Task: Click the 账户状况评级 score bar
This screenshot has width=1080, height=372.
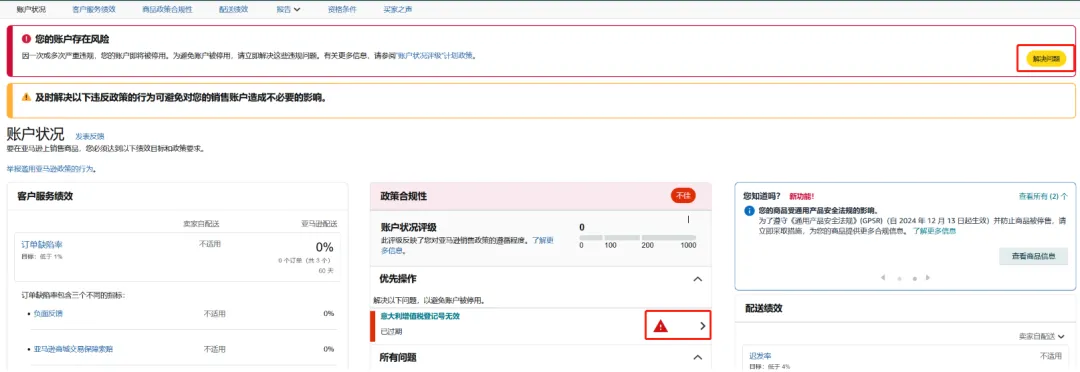Action: [x=638, y=237]
